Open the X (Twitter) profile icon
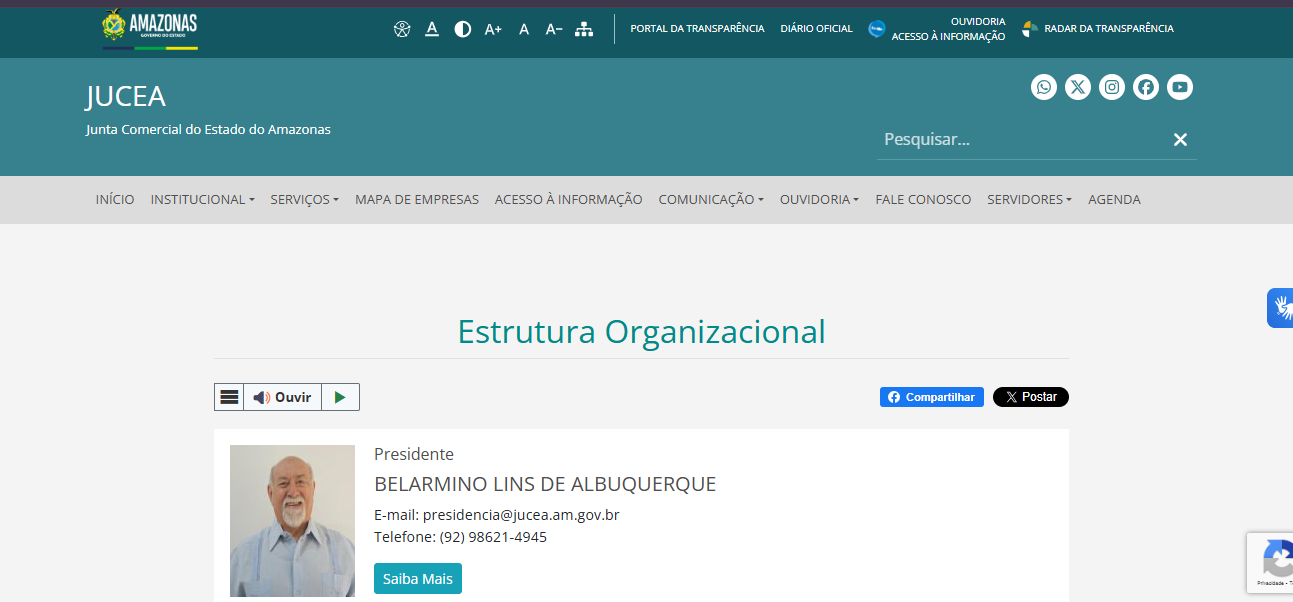Image resolution: width=1293 pixels, height=602 pixels. 1078,87
